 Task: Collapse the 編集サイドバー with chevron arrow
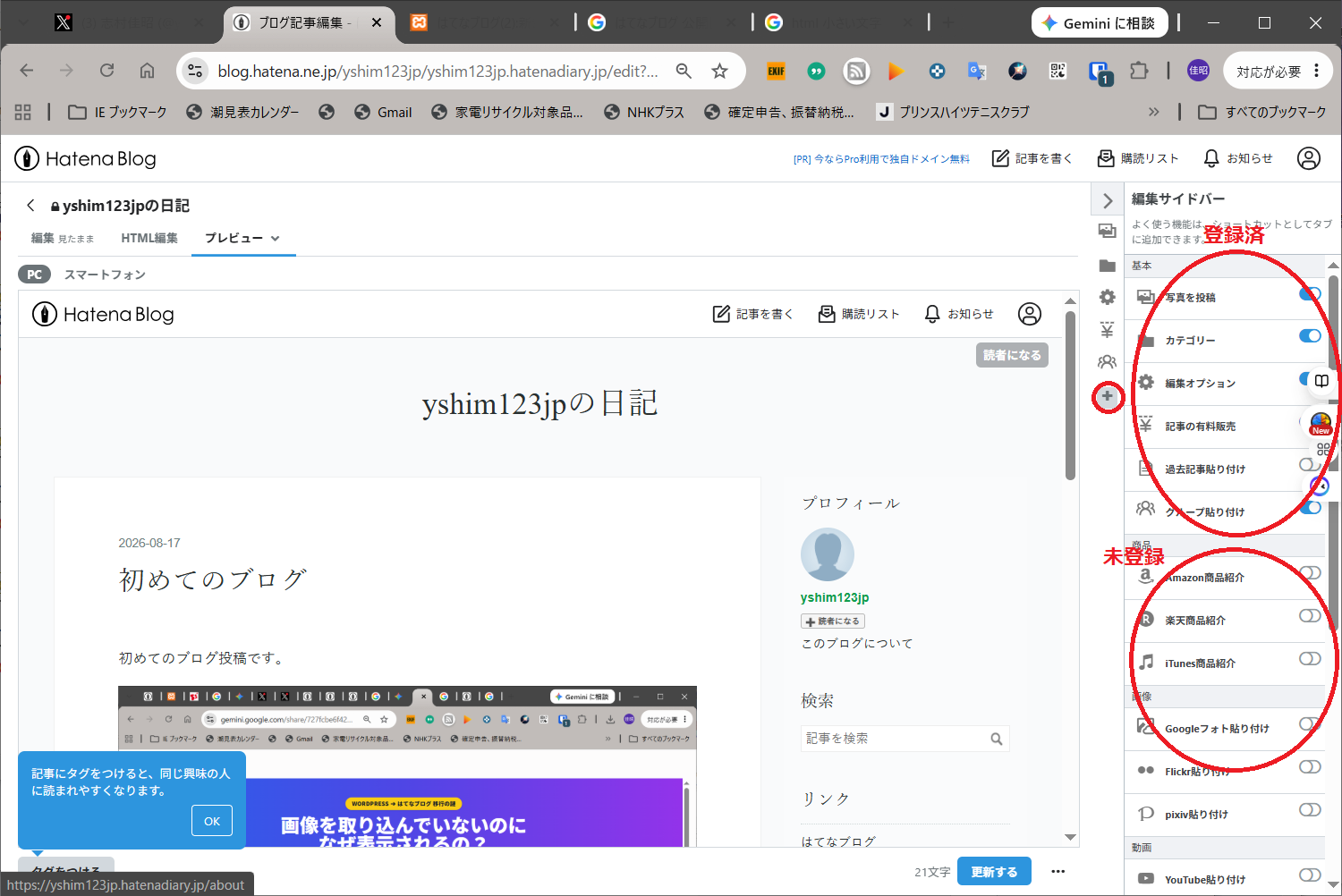[x=1108, y=200]
